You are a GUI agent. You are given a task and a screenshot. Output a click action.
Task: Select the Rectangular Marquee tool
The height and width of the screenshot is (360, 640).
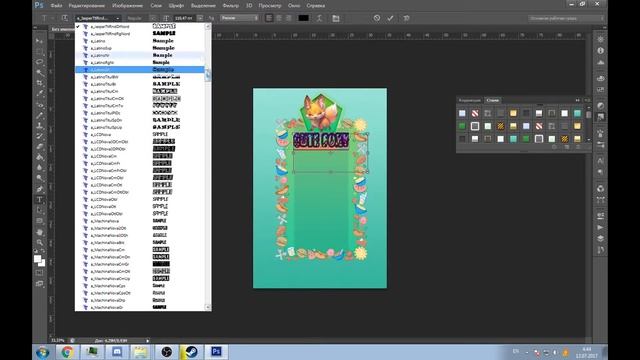click(x=40, y=51)
